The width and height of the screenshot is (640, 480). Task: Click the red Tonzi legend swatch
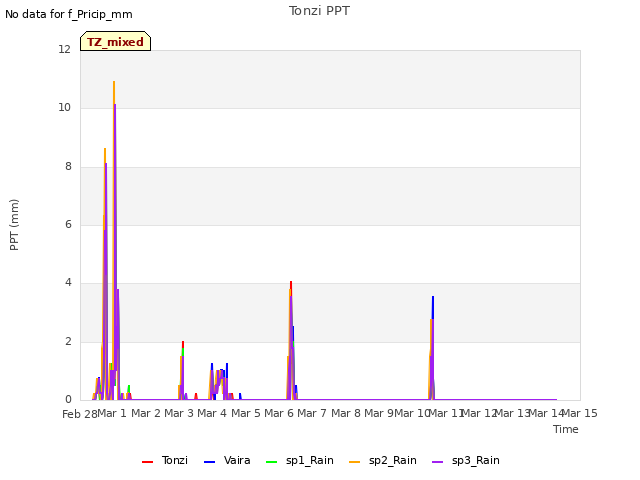pyautogui.click(x=147, y=462)
